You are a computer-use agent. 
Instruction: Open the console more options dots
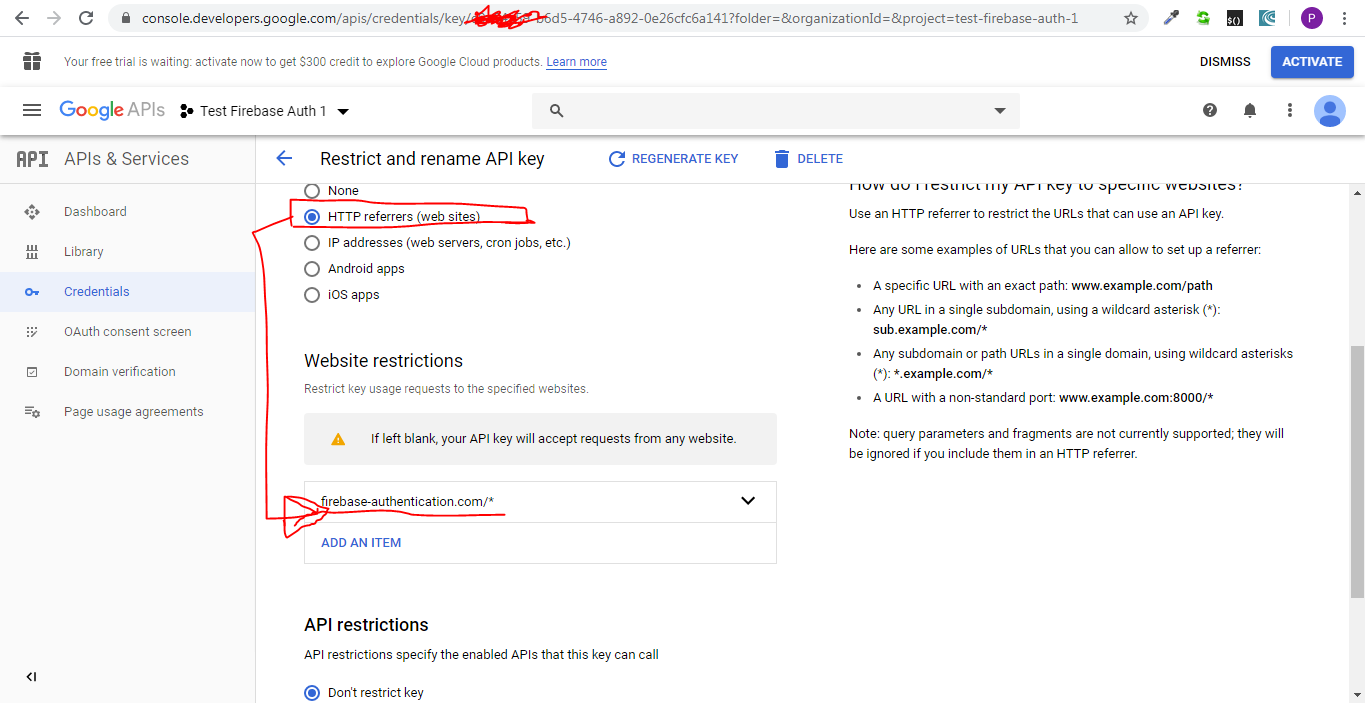tap(1290, 111)
